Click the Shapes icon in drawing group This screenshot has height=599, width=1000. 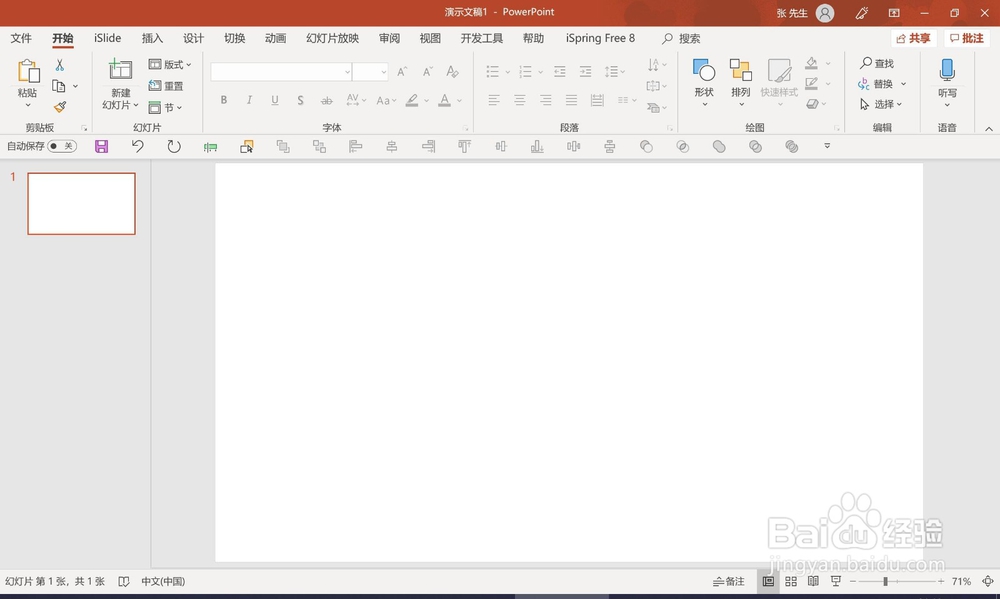pyautogui.click(x=704, y=70)
